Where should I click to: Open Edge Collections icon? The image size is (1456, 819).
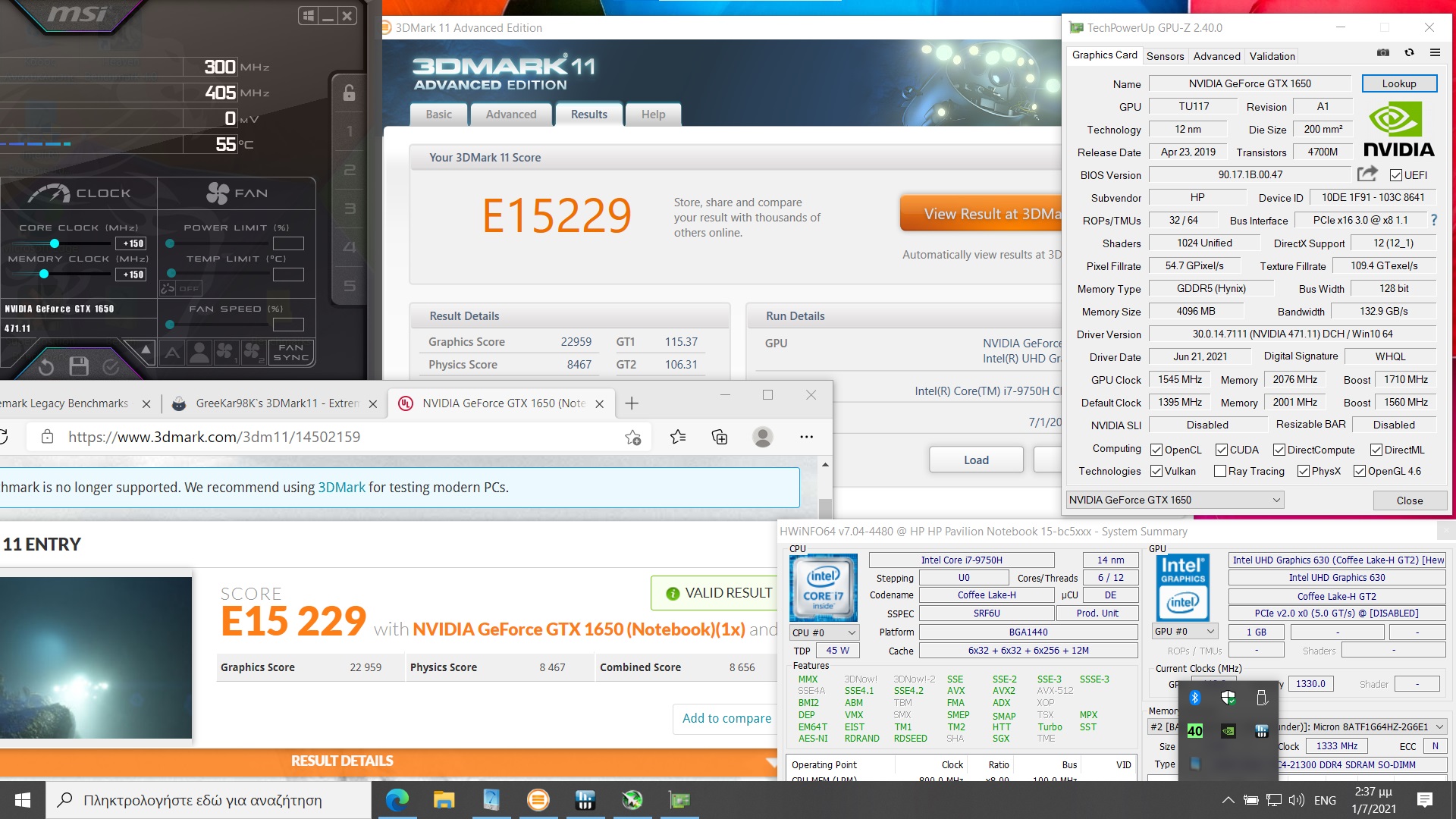(720, 437)
